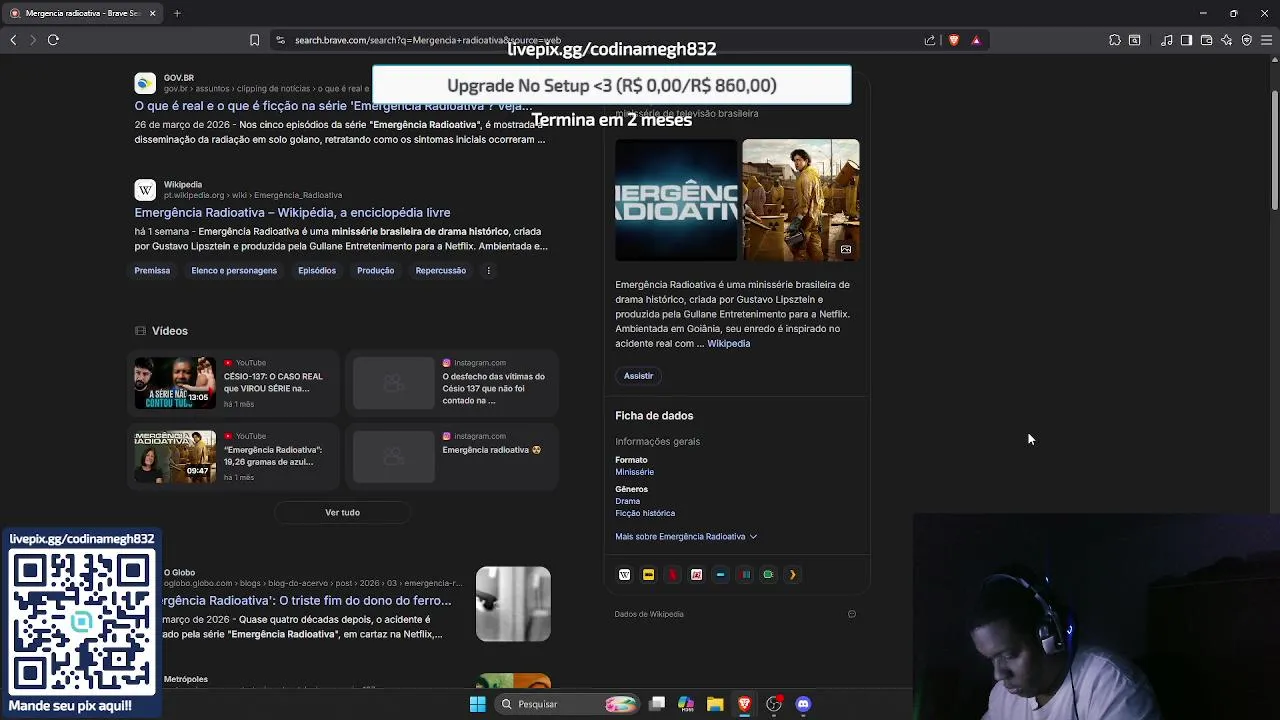Open the Brave Wallet icon
The height and width of the screenshot is (720, 1280).
click(x=1206, y=40)
